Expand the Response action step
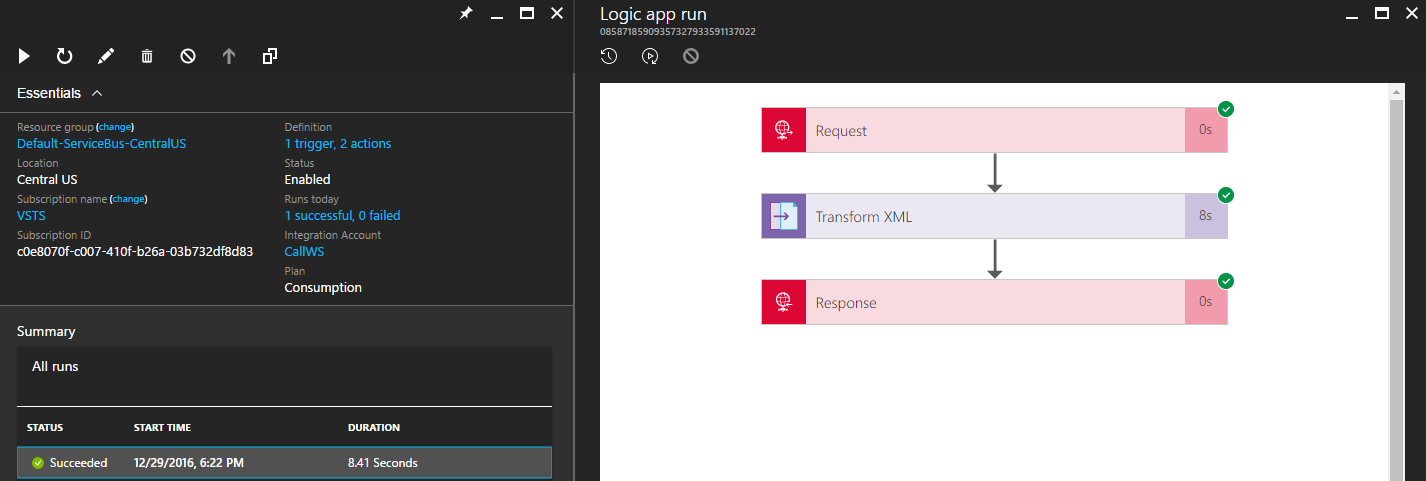The image size is (1426, 481). point(994,302)
